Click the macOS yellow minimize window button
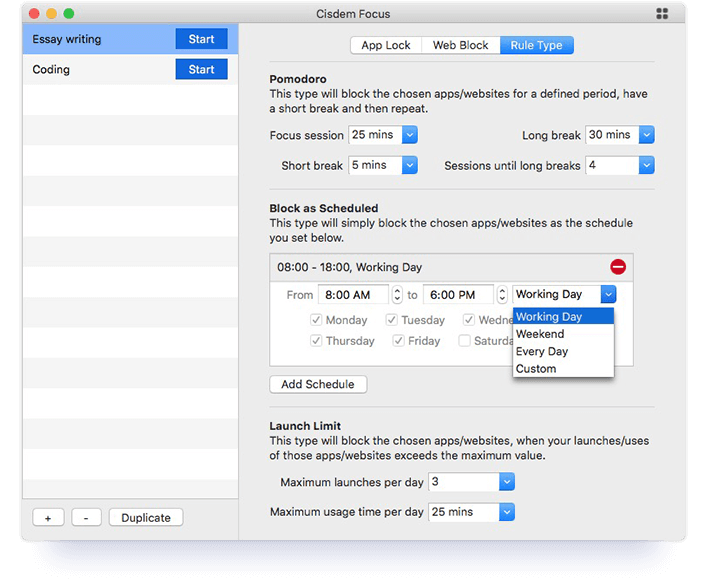Viewport: 708px width, 581px height. point(51,14)
